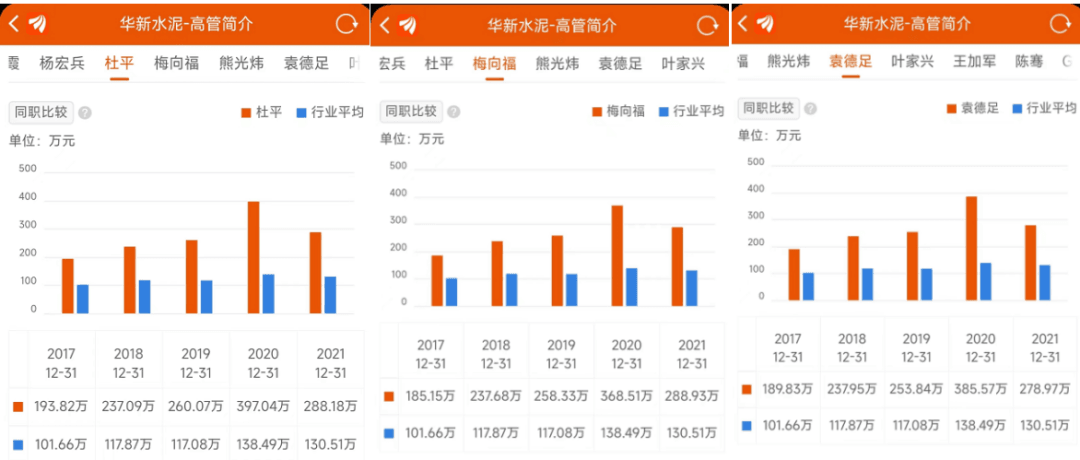Select the 杨宏兵 tab
Viewport: 1080px width, 460px height.
click(x=62, y=62)
